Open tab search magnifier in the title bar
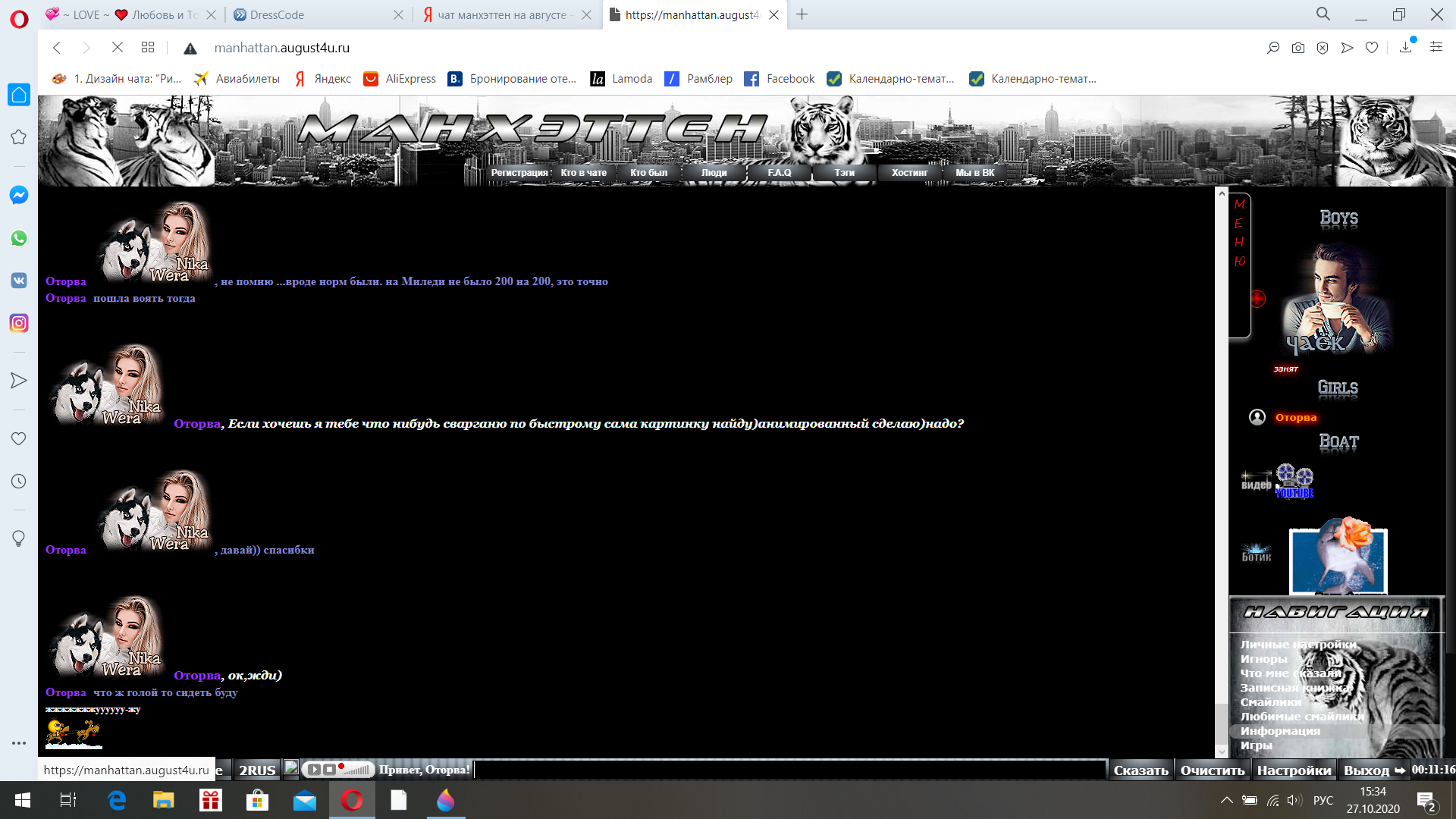Screen dimensions: 1456x819 (1323, 14)
